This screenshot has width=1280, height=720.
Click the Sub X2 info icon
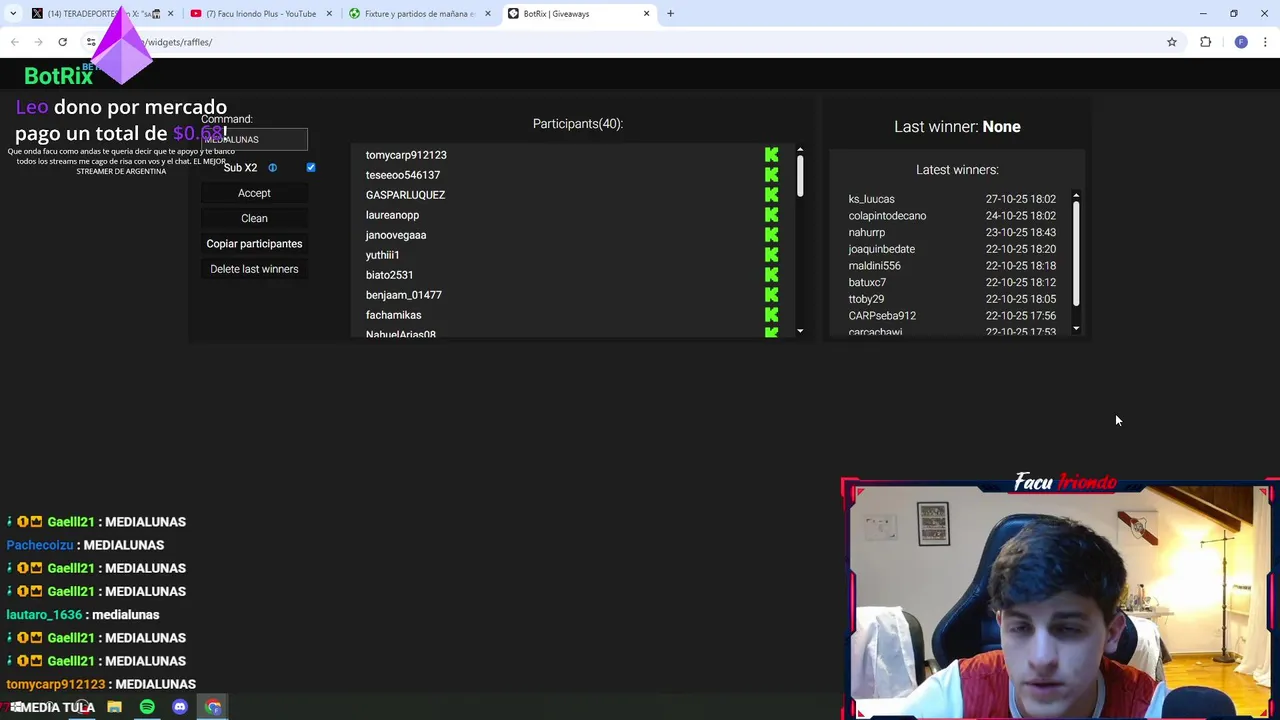272,168
